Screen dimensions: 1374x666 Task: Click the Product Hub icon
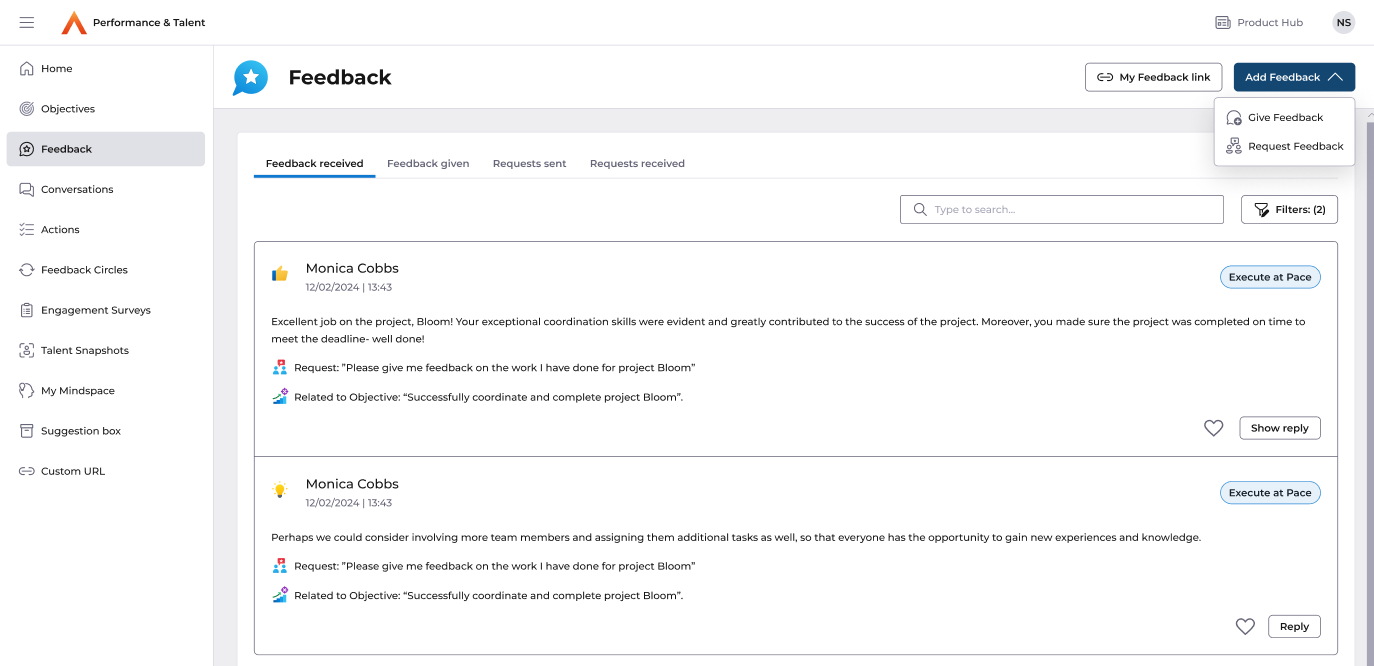click(1222, 23)
